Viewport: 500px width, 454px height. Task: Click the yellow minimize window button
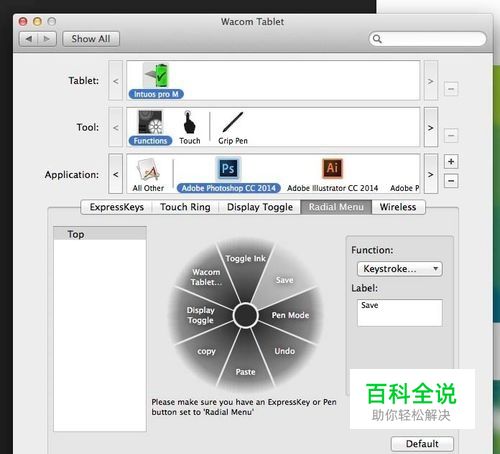coord(37,22)
